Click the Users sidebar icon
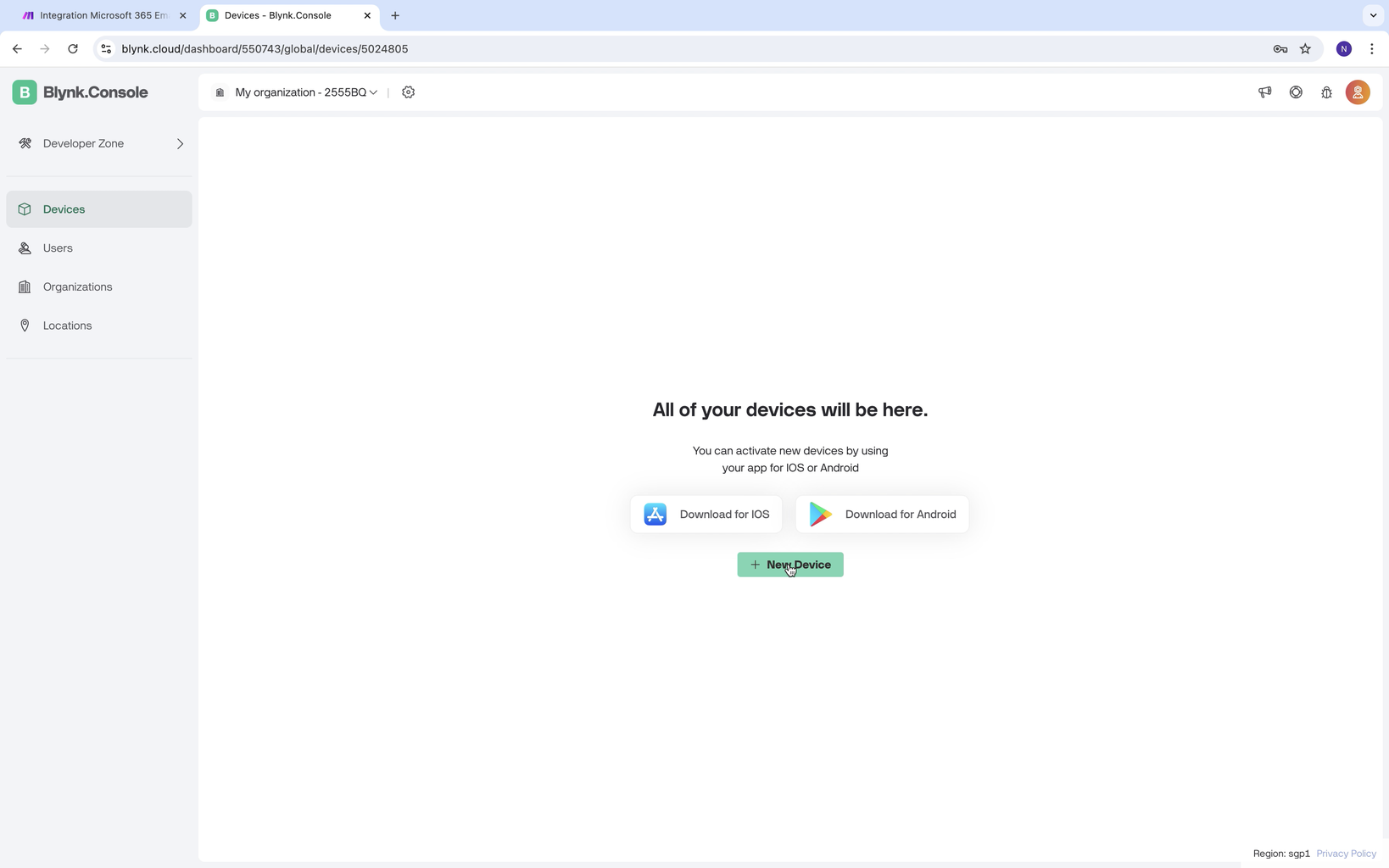Viewport: 1389px width, 868px height. pyautogui.click(x=25, y=248)
